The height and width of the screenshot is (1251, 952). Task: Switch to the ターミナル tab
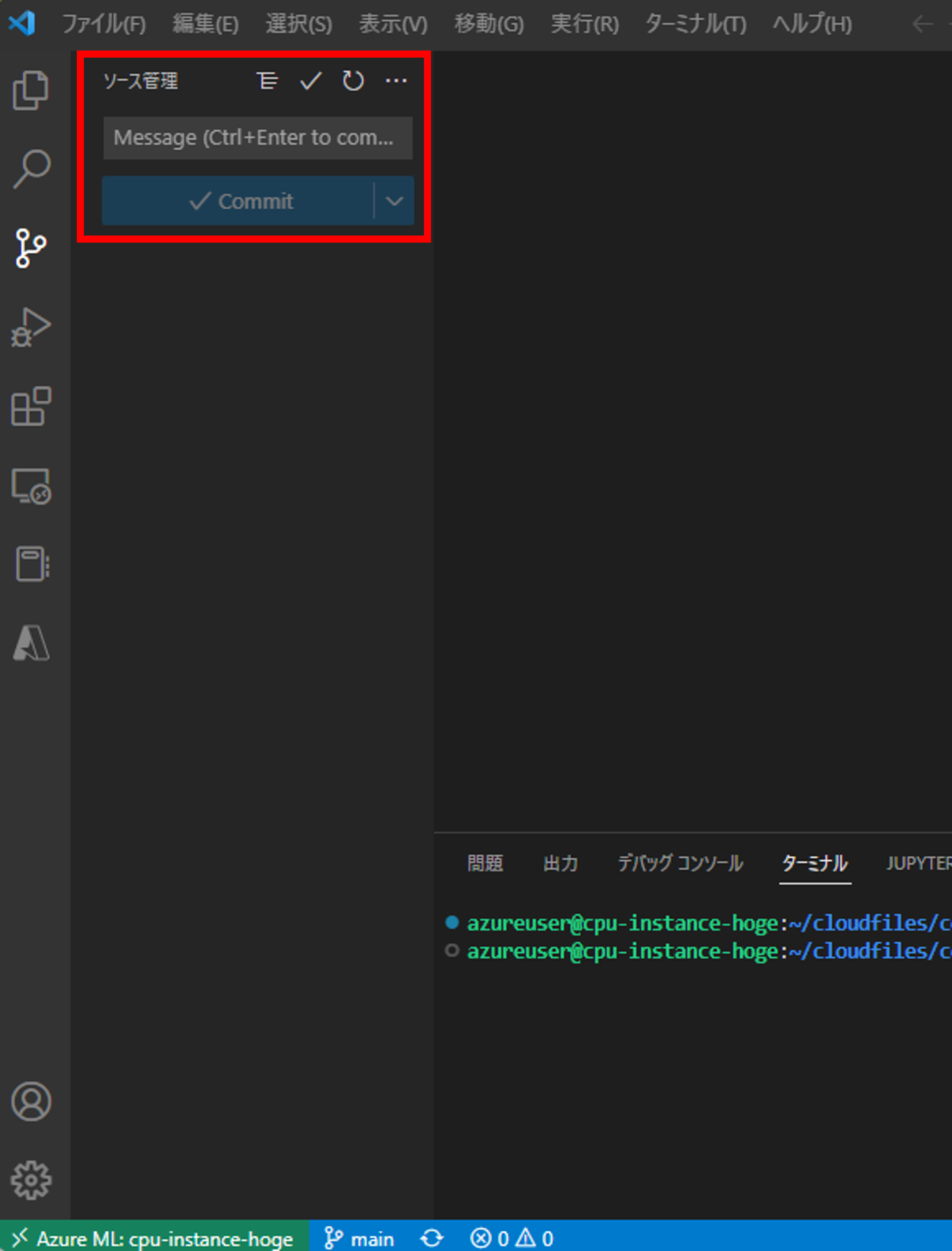[x=814, y=864]
